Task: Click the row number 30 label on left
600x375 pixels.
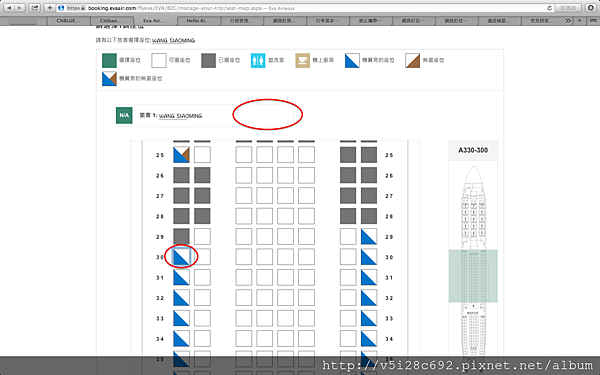Action: (x=160, y=257)
